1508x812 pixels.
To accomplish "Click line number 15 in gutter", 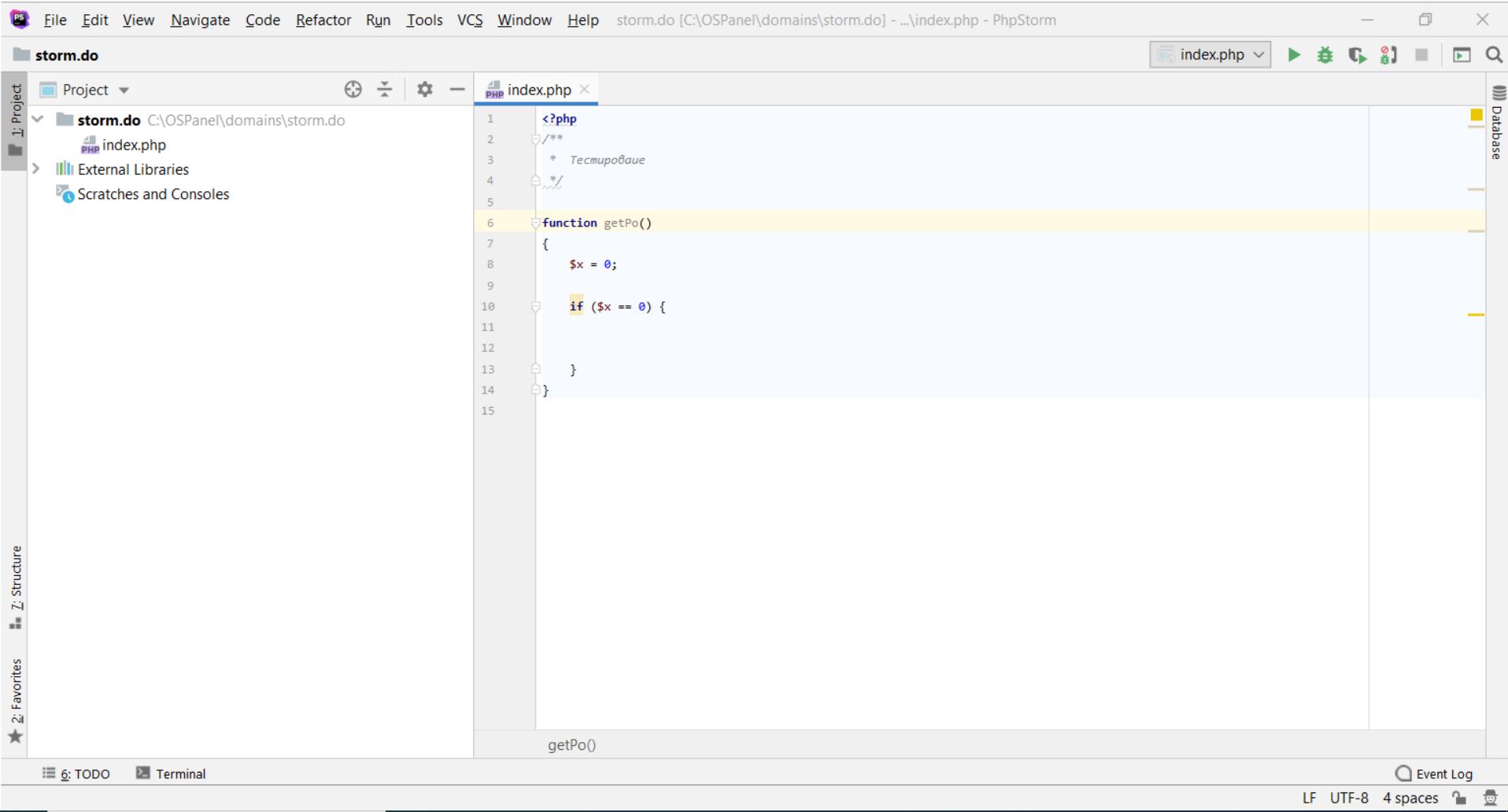I will pos(488,411).
